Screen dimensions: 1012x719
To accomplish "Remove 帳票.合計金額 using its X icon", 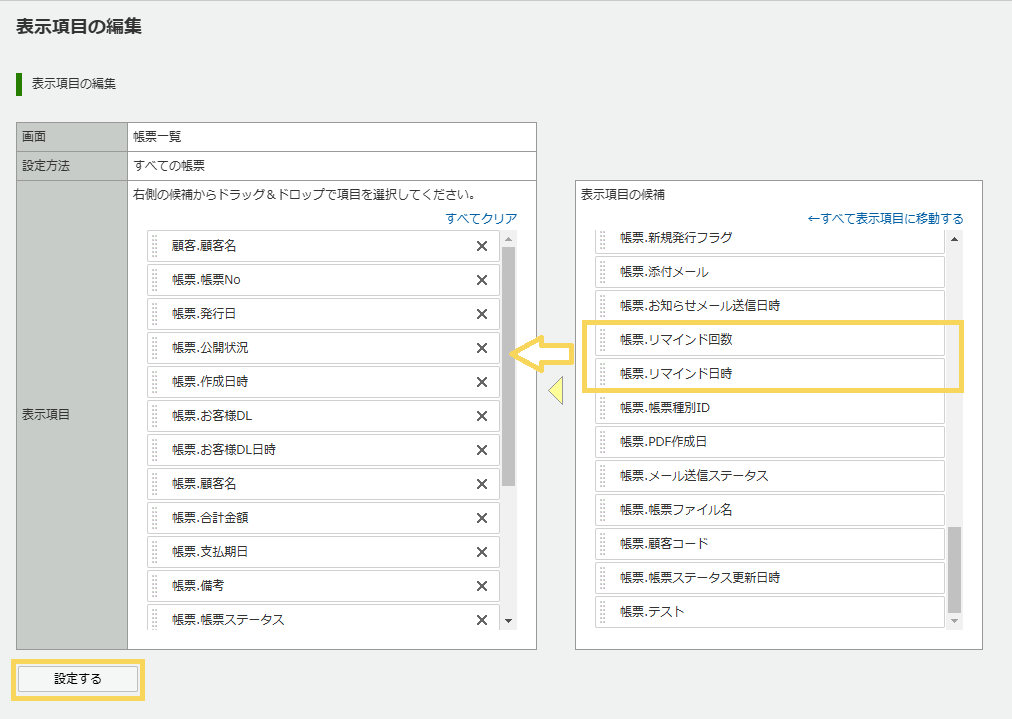I will [481, 518].
